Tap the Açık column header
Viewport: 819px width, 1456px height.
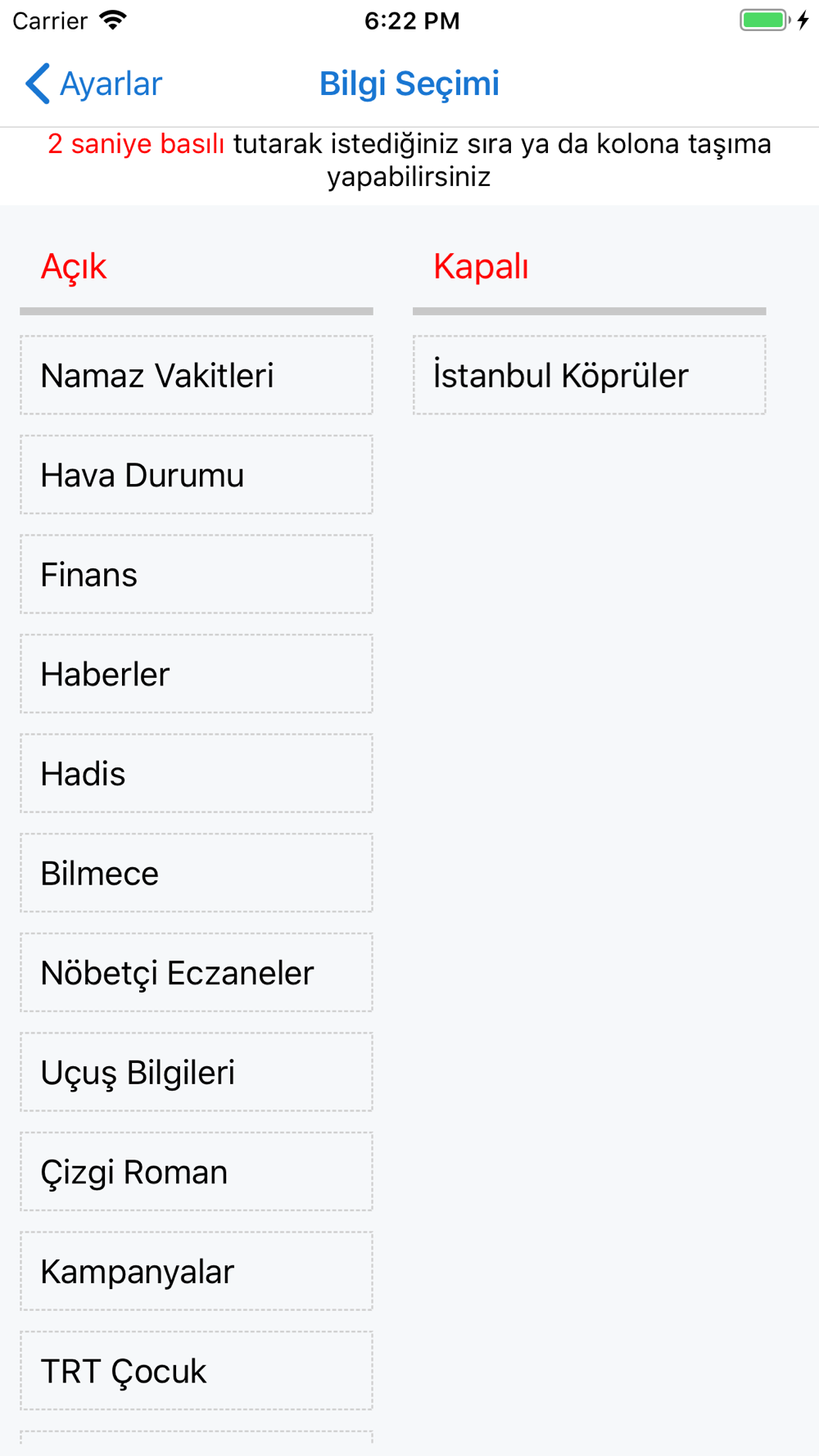coord(74,266)
